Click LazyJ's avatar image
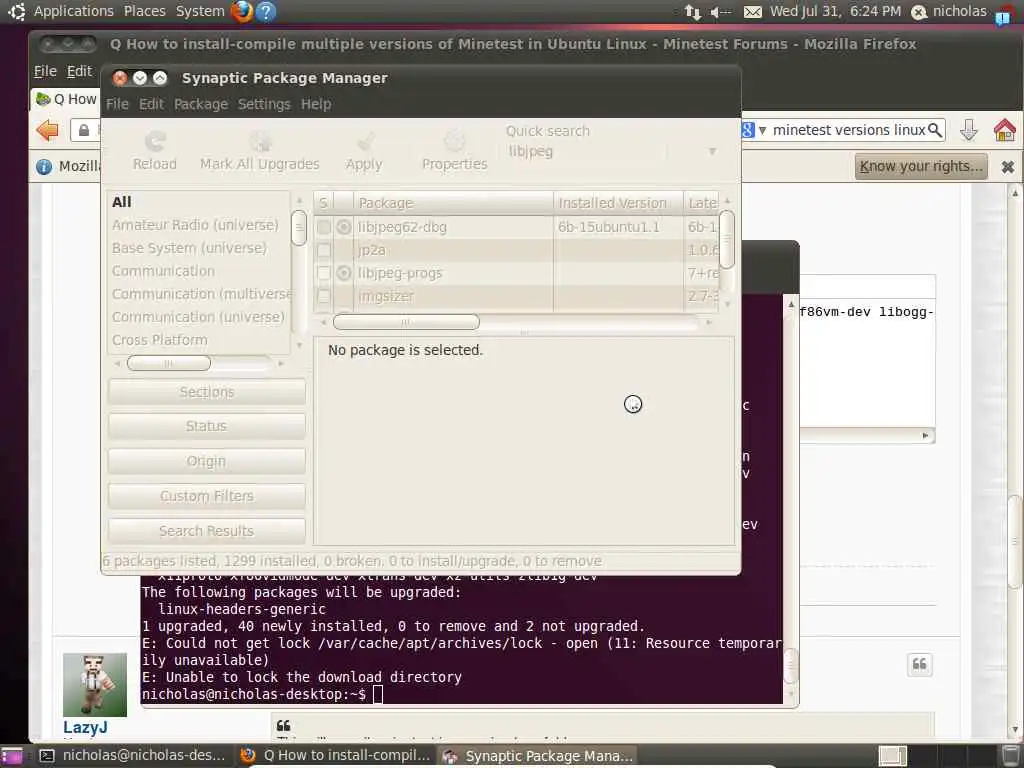 click(x=95, y=684)
